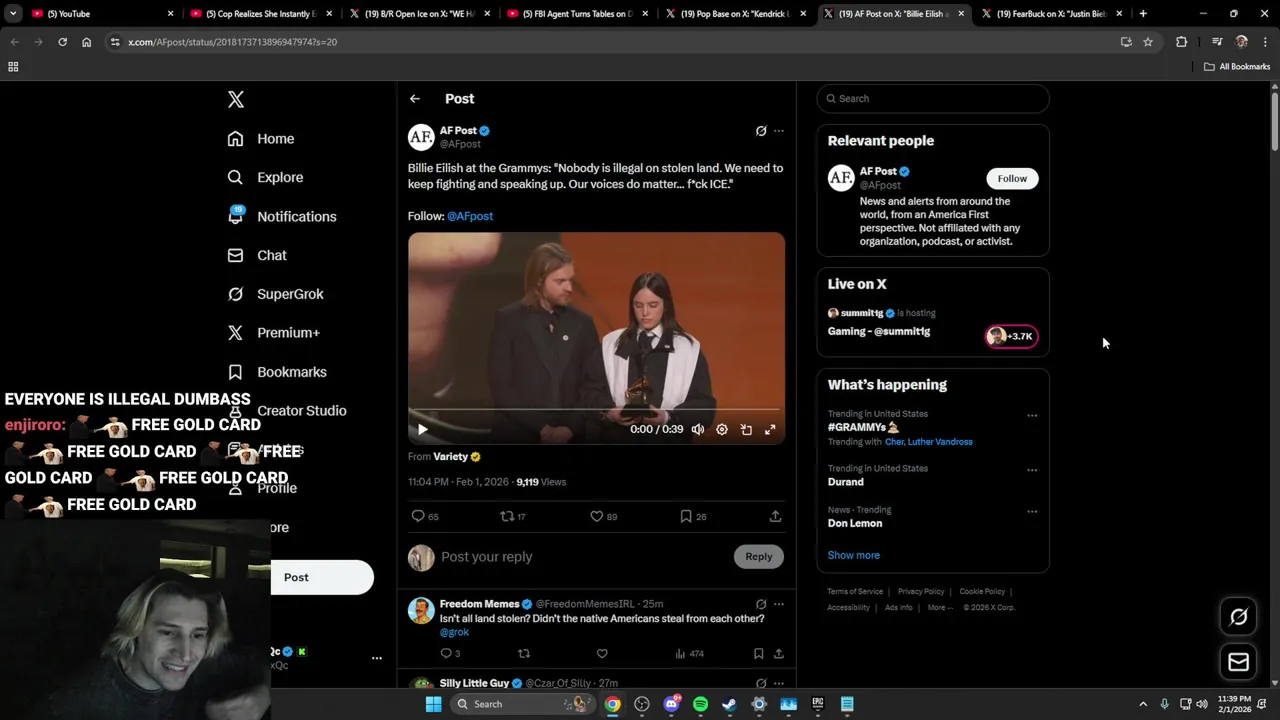Click Show more under What's happening
This screenshot has width=1280, height=720.
click(854, 555)
